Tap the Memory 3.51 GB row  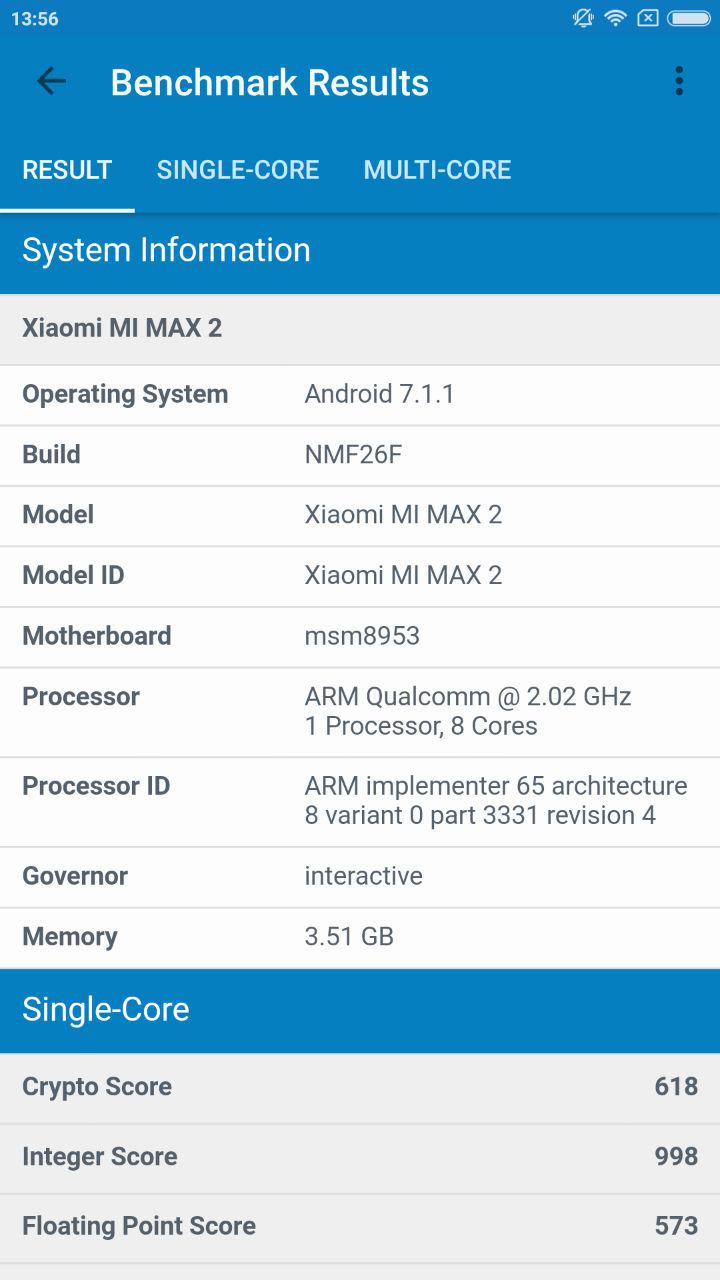[360, 937]
